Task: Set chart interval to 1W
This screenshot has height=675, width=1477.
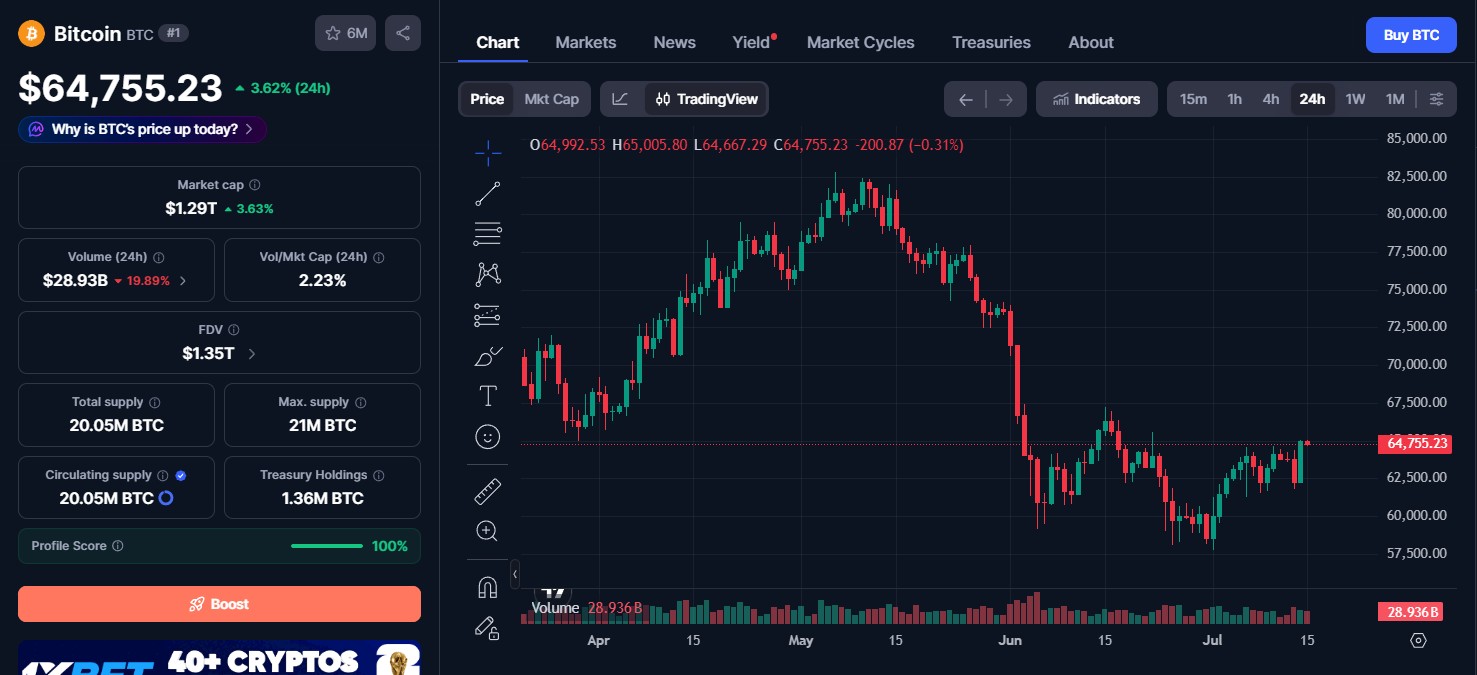Action: pyautogui.click(x=1355, y=99)
